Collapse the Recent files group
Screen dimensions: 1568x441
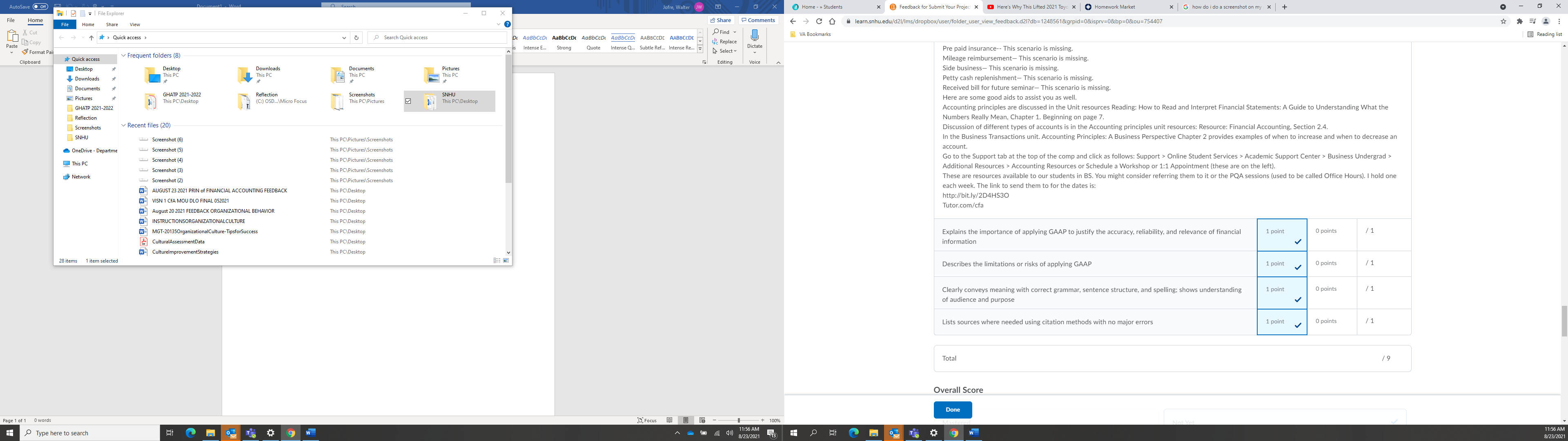click(124, 125)
